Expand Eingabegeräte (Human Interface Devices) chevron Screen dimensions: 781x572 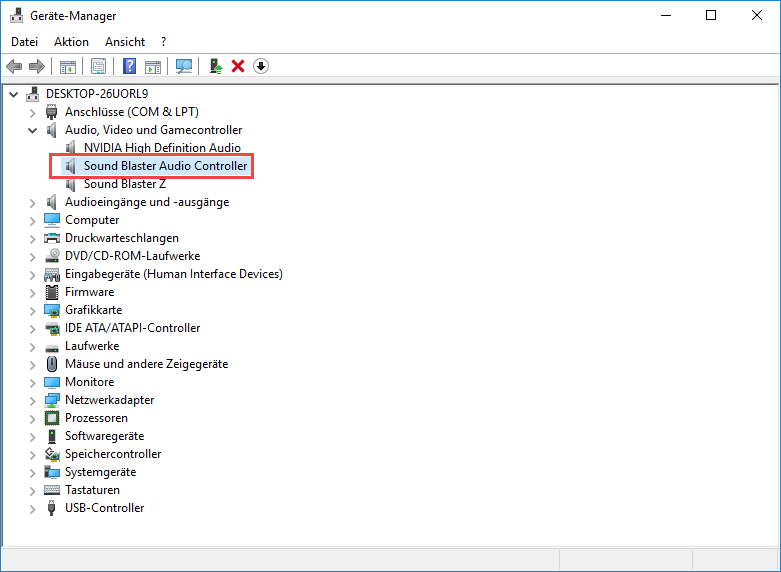(x=32, y=274)
